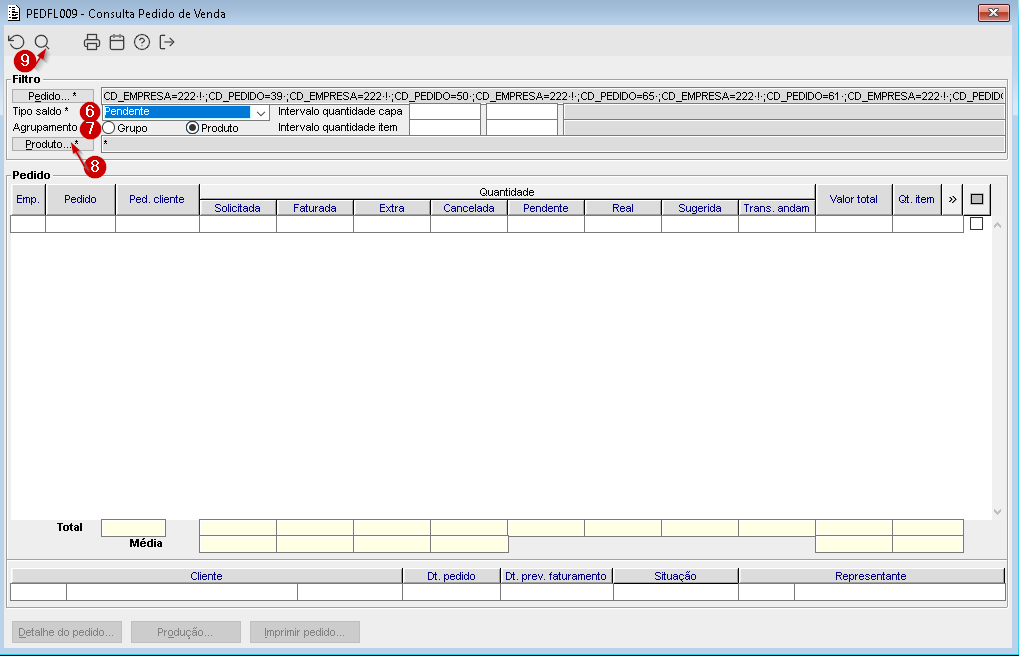This screenshot has width=1019, height=656.
Task: Click the Pendente column header in grid
Action: pos(546,208)
